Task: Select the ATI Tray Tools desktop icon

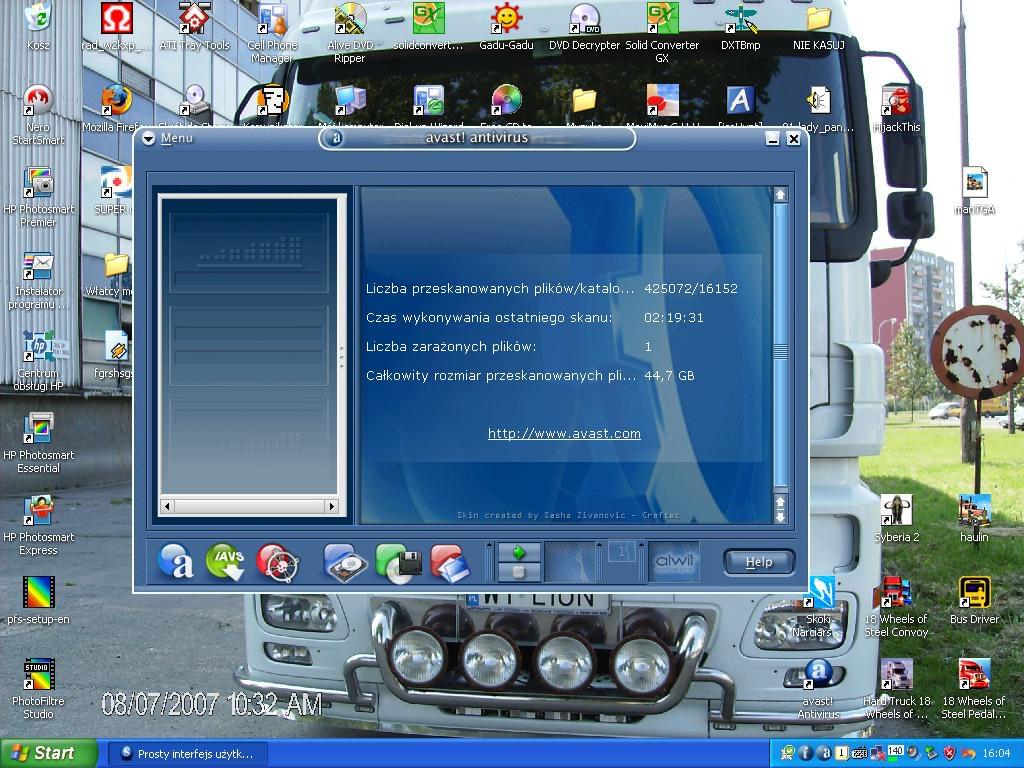Action: 195,27
